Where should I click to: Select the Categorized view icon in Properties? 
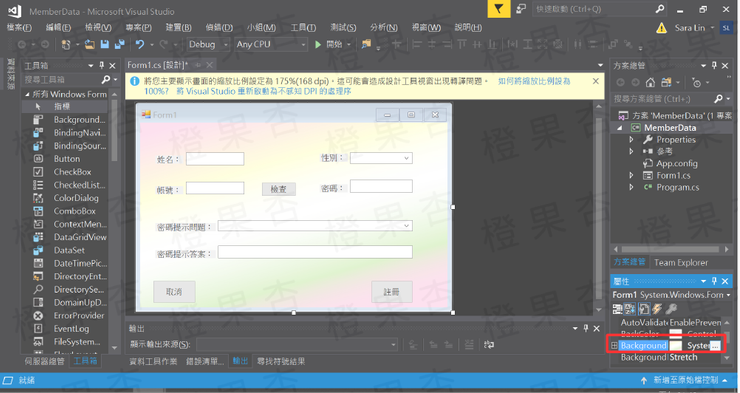click(617, 309)
